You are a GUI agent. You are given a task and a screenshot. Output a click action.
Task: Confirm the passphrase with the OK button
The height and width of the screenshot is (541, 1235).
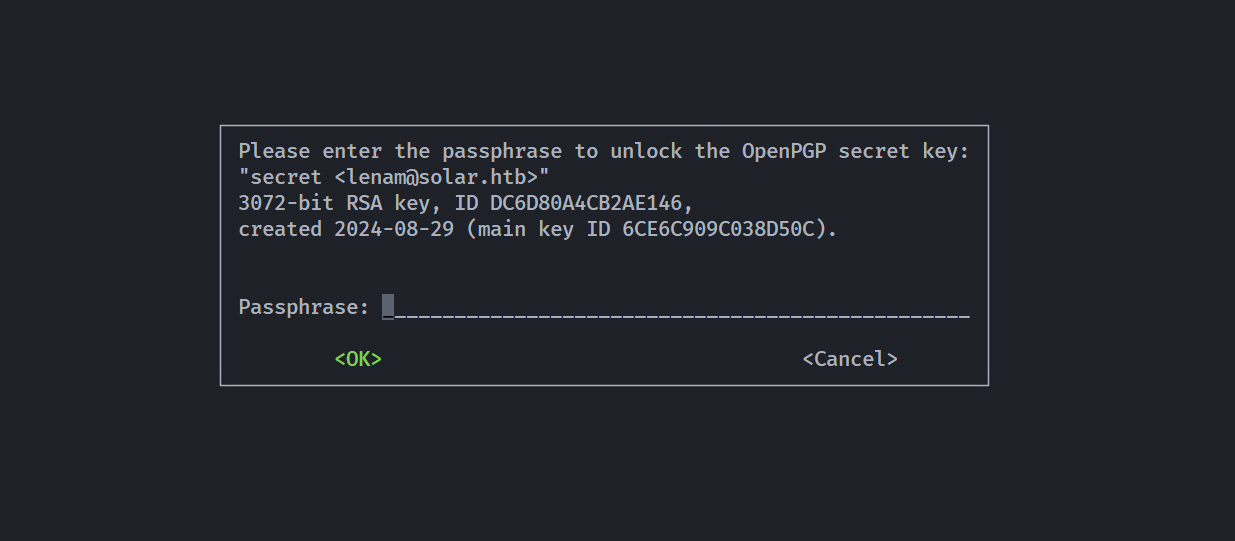coord(358,359)
